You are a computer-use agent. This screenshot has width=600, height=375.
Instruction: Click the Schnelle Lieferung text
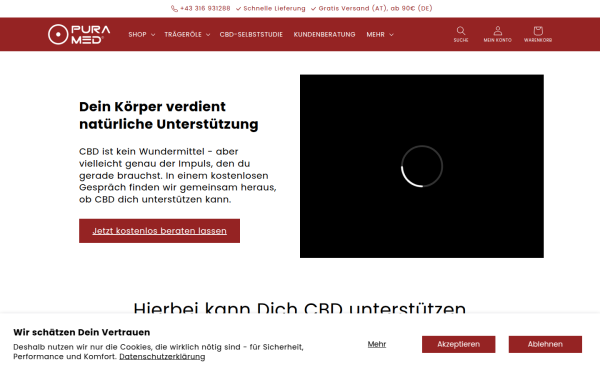tap(274, 8)
